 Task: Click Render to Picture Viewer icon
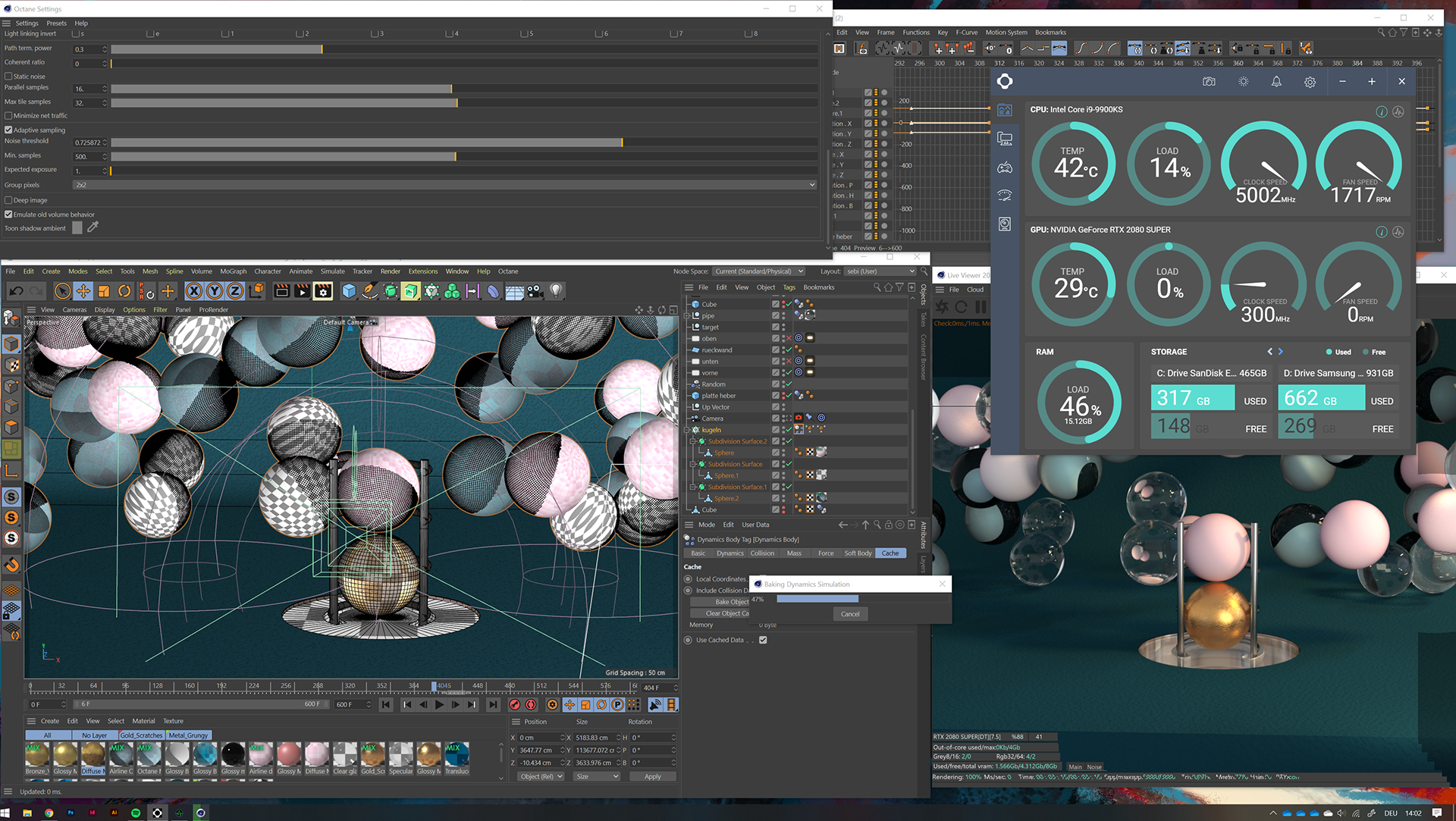point(302,291)
